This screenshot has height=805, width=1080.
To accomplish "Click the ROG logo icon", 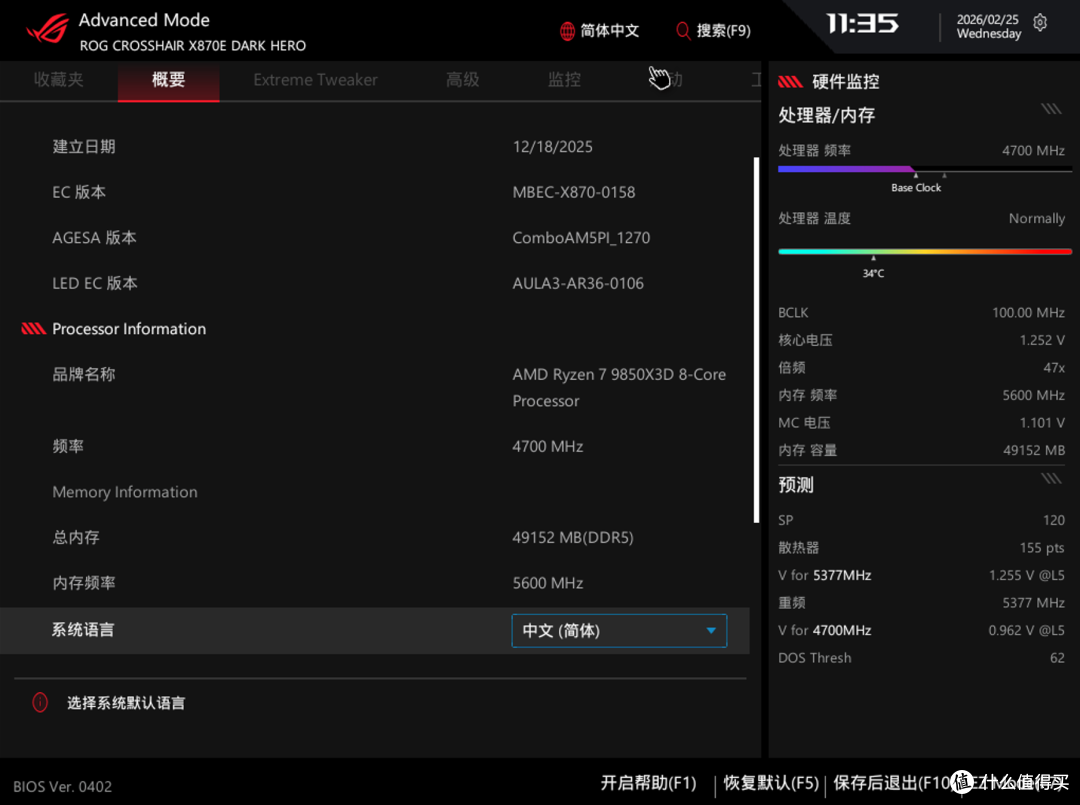I will click(x=48, y=30).
